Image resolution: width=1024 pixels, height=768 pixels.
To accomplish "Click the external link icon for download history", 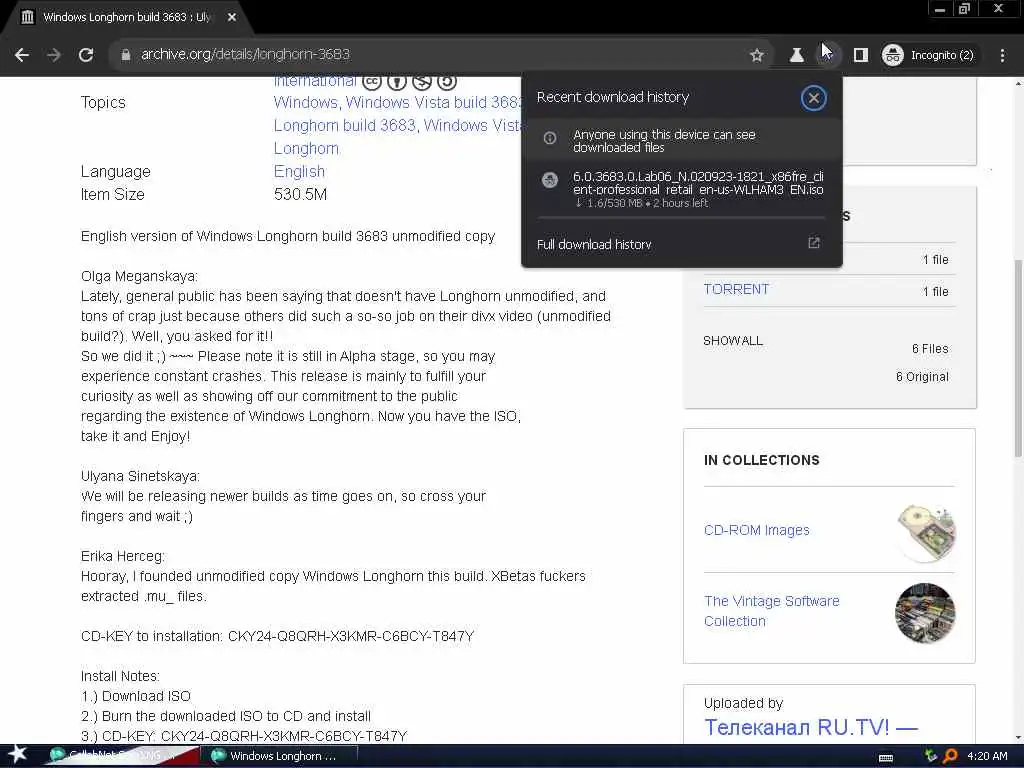I will coord(814,243).
